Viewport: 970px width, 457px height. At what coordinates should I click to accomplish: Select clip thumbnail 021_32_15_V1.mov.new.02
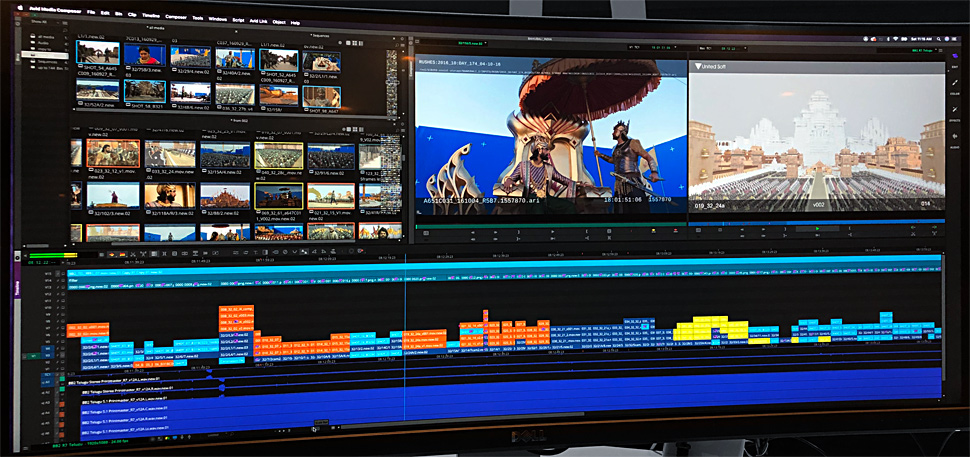click(331, 195)
